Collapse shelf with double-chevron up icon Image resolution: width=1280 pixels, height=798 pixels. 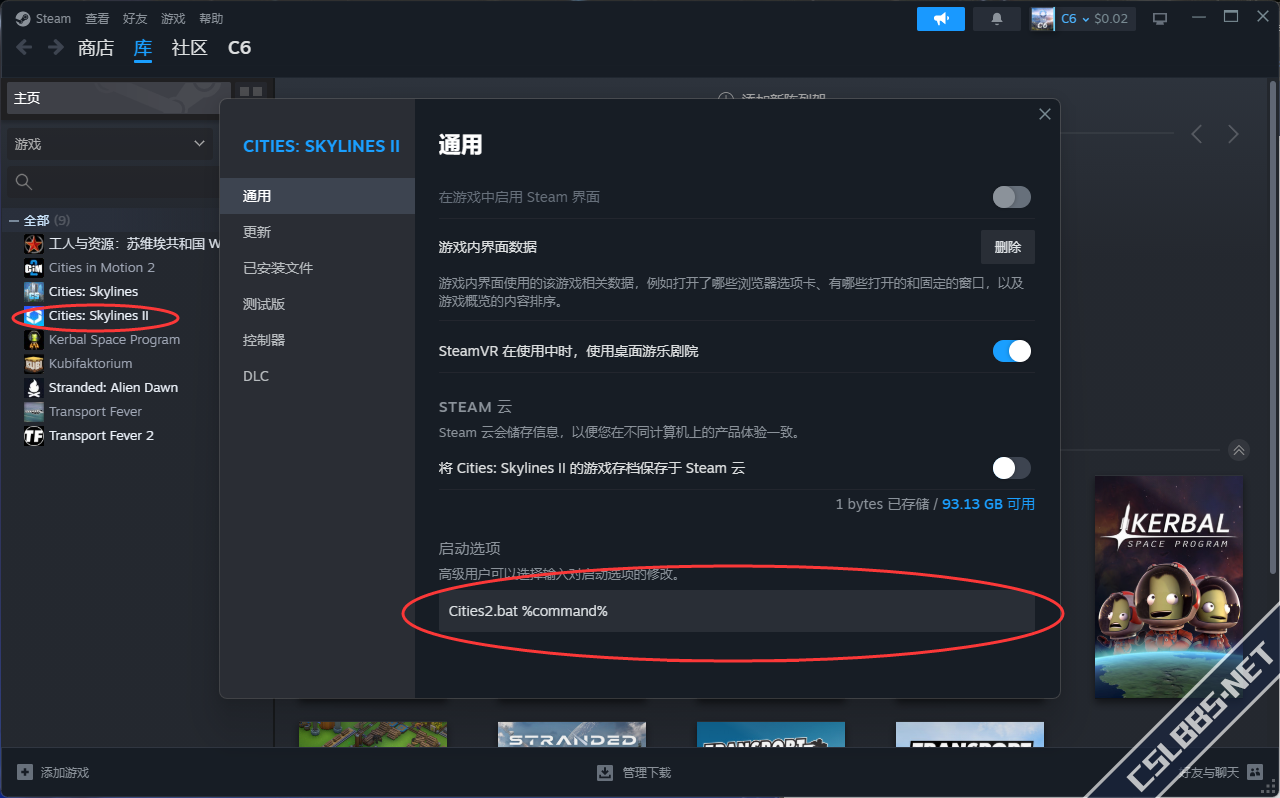click(1239, 450)
